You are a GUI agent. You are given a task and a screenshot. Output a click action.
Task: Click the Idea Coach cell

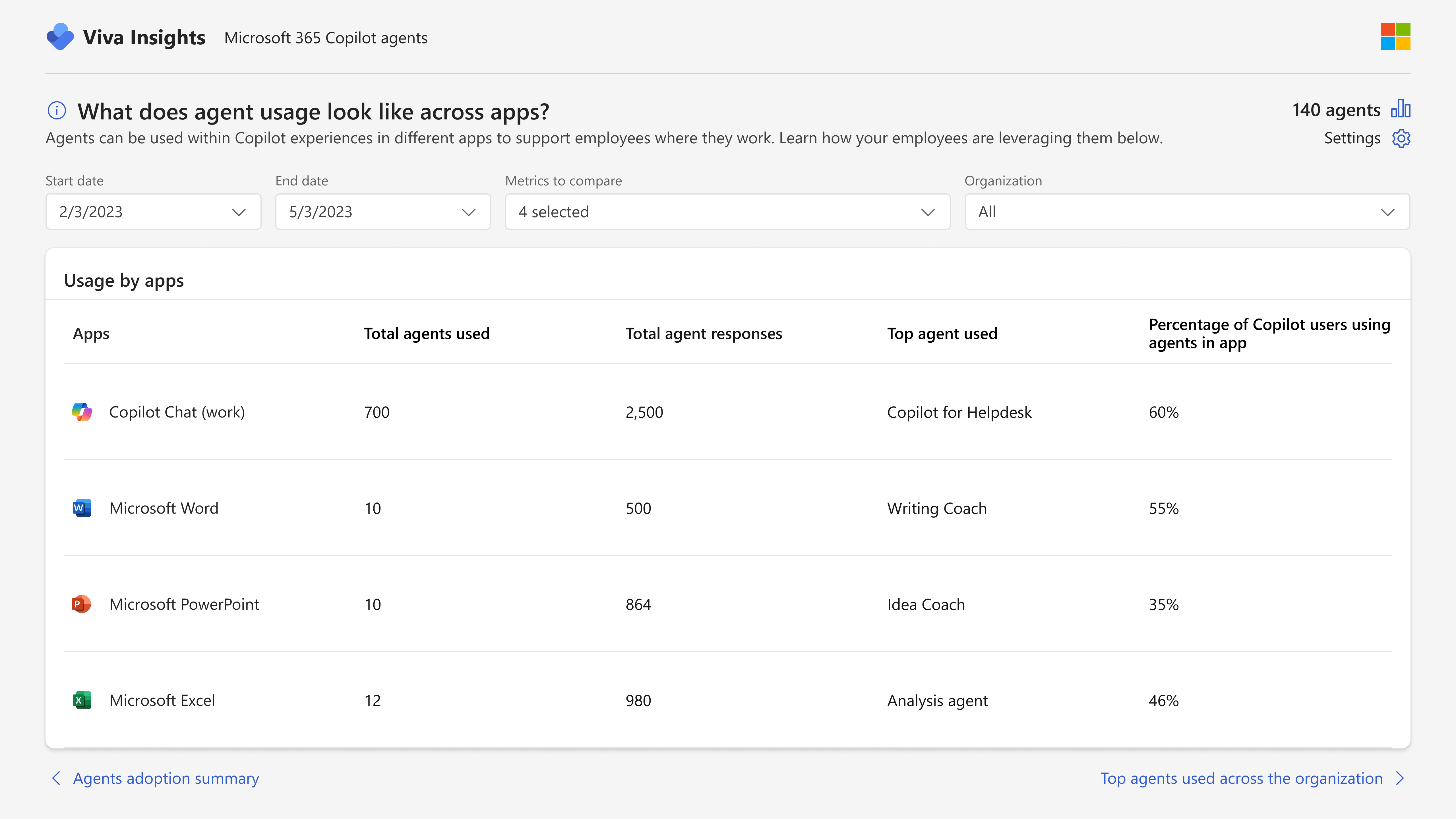click(x=926, y=604)
